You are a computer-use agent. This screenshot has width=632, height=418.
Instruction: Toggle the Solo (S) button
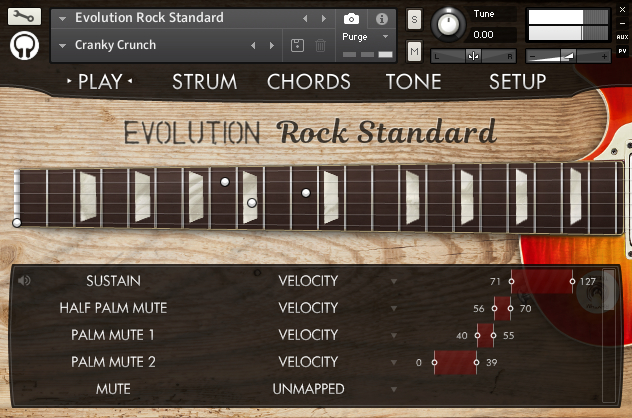coord(414,19)
